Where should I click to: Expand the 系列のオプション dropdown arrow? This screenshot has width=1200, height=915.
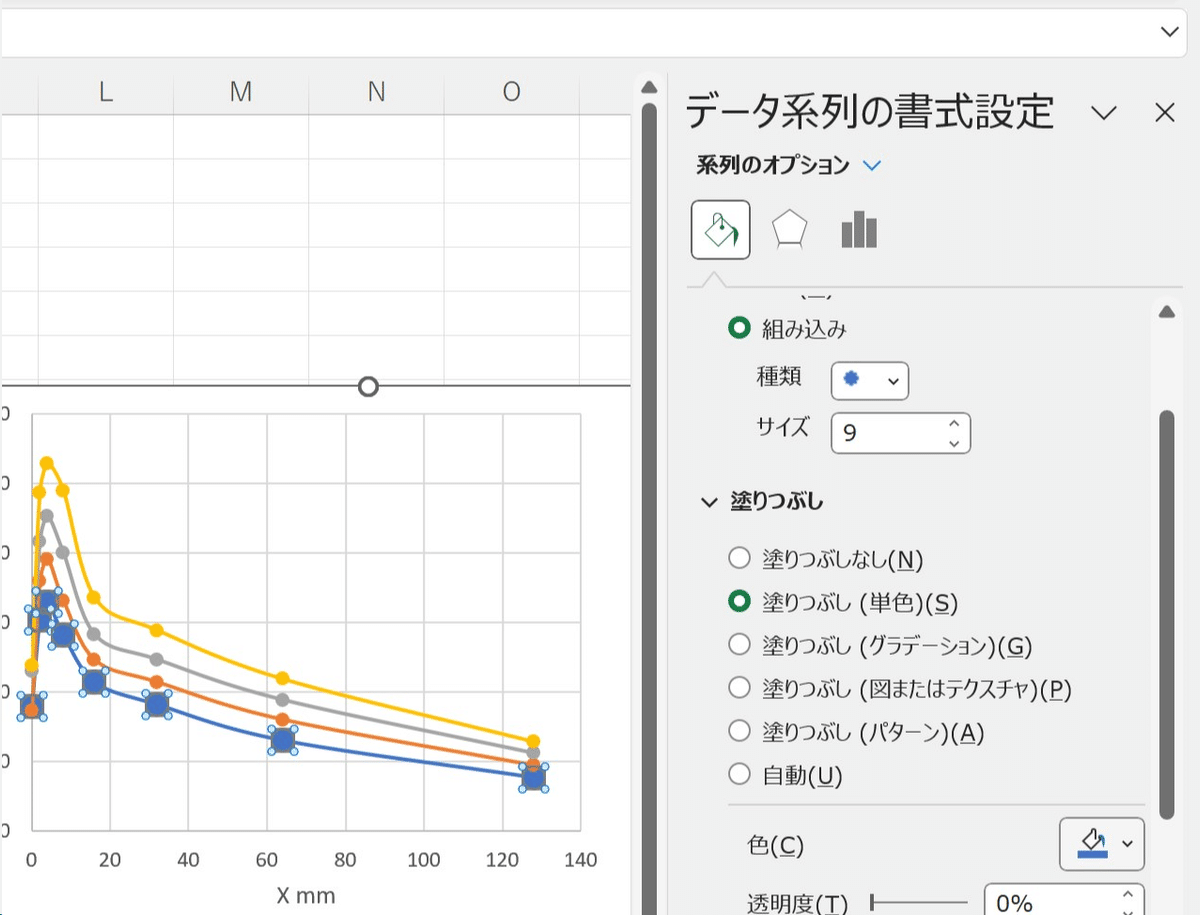click(x=872, y=166)
